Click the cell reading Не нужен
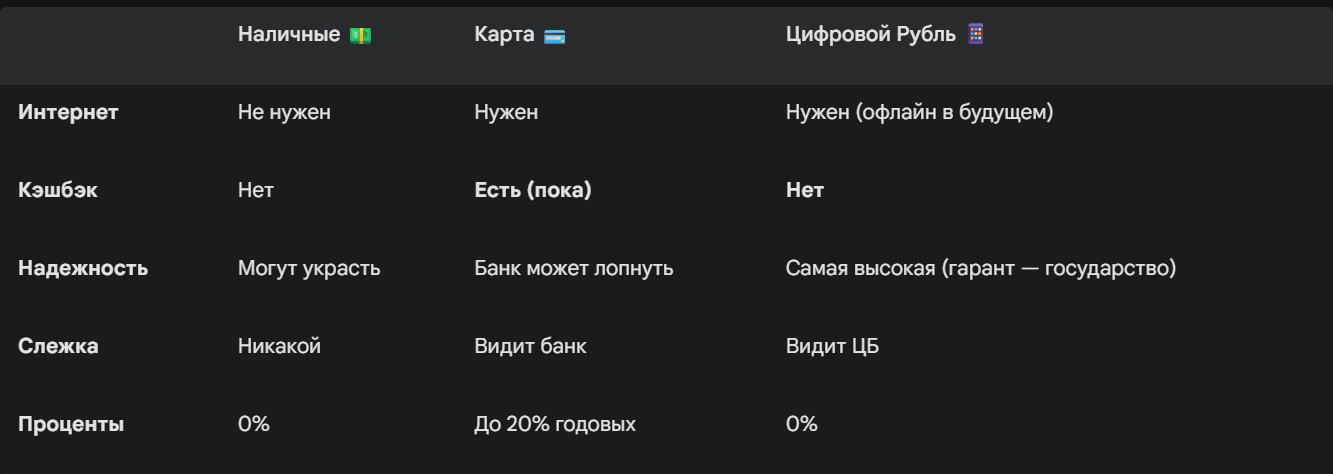1333x474 pixels. pyautogui.click(x=284, y=112)
